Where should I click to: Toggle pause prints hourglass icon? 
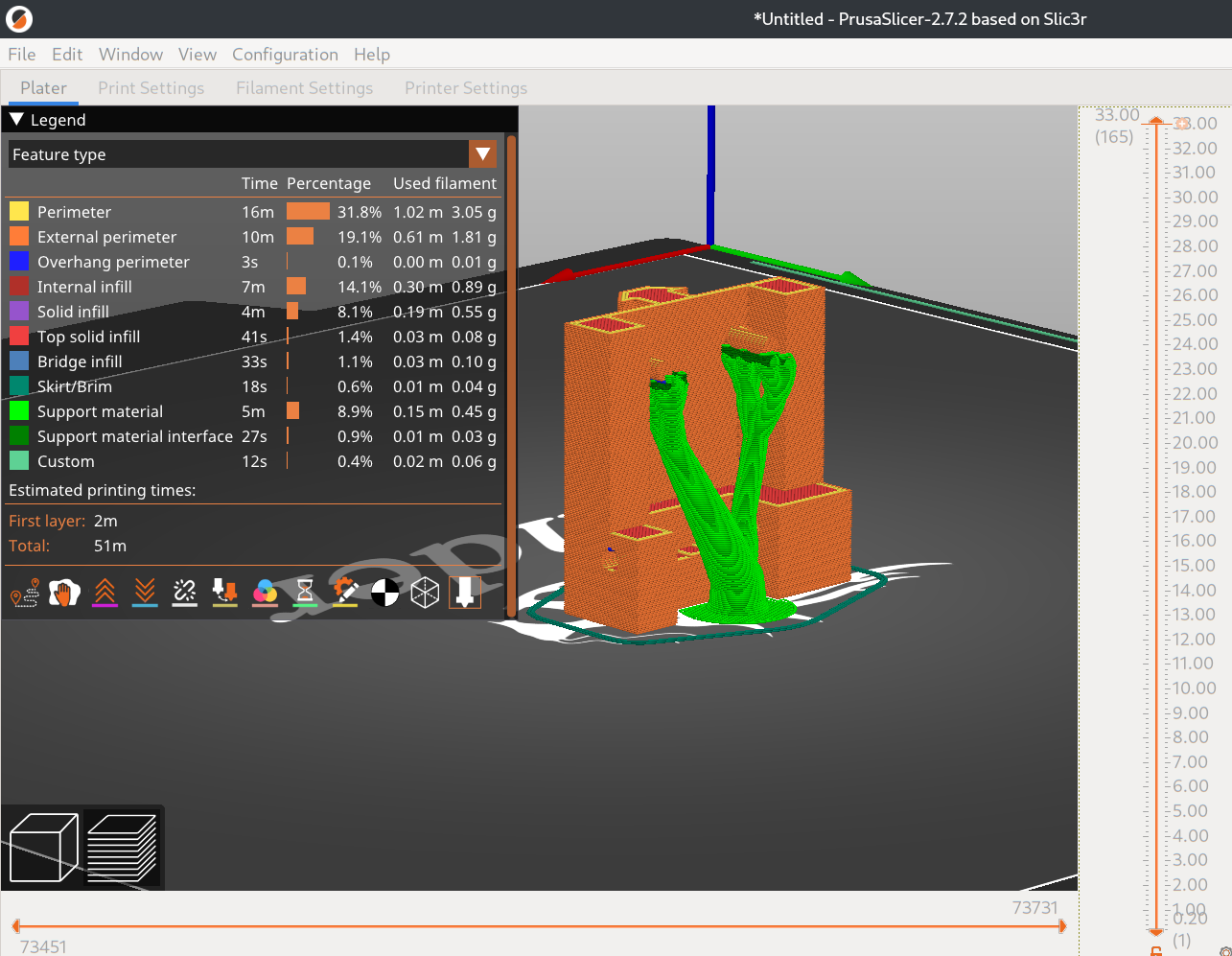click(305, 593)
